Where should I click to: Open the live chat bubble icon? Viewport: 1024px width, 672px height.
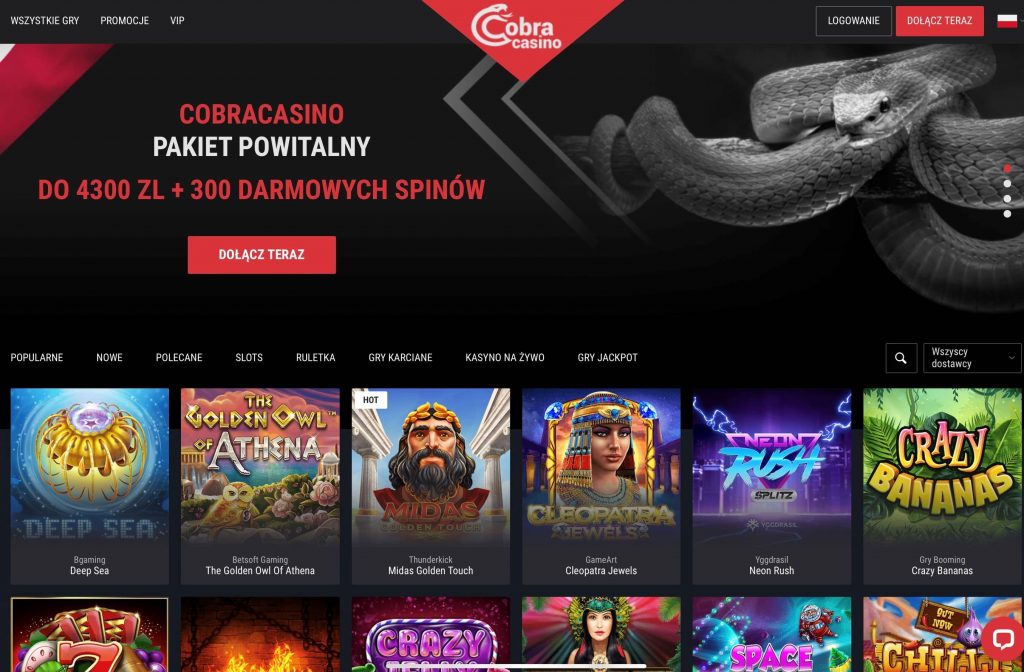1002,638
